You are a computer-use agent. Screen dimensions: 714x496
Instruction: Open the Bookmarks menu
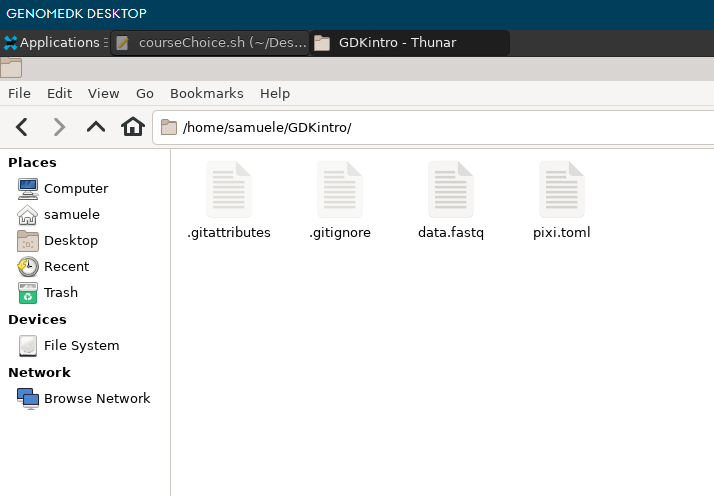[x=206, y=93]
